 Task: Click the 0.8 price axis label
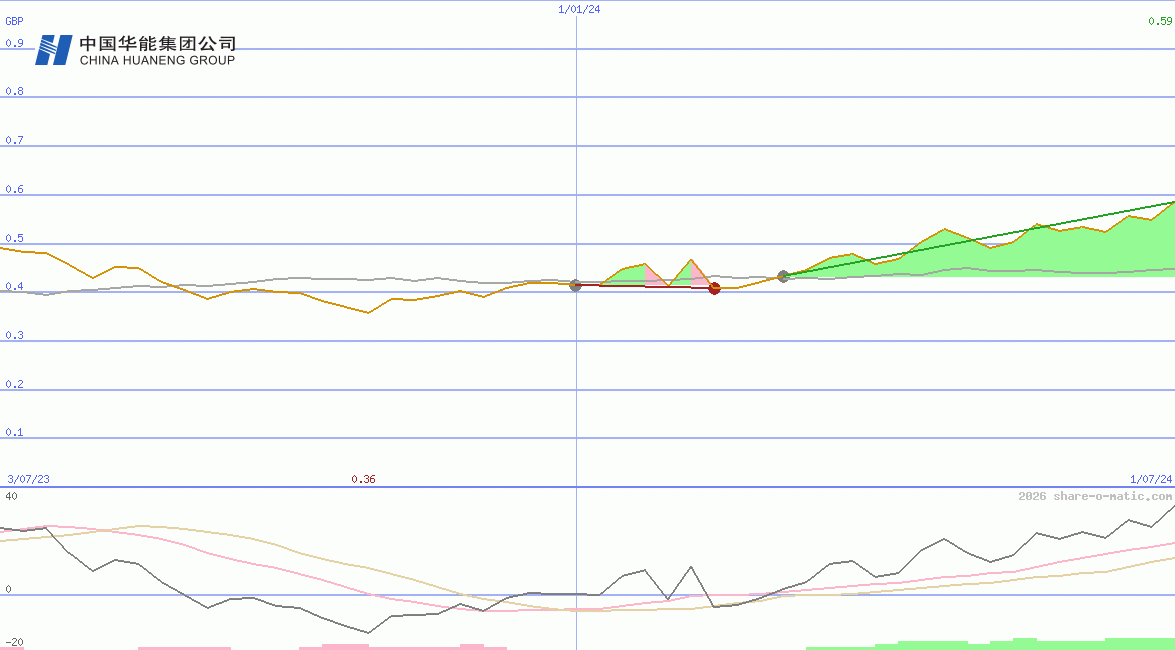tap(14, 91)
